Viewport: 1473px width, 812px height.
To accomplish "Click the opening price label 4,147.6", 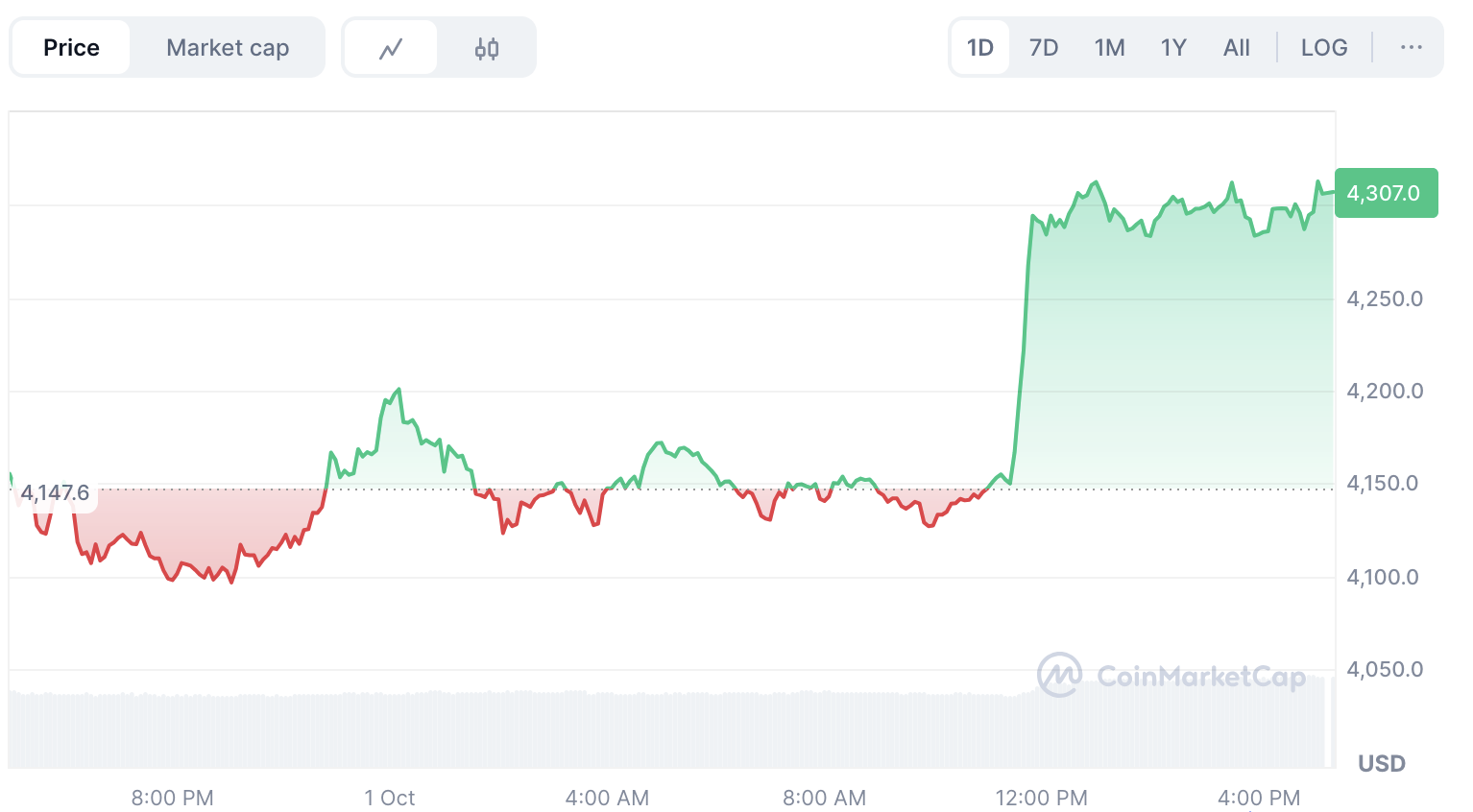I will (x=55, y=493).
